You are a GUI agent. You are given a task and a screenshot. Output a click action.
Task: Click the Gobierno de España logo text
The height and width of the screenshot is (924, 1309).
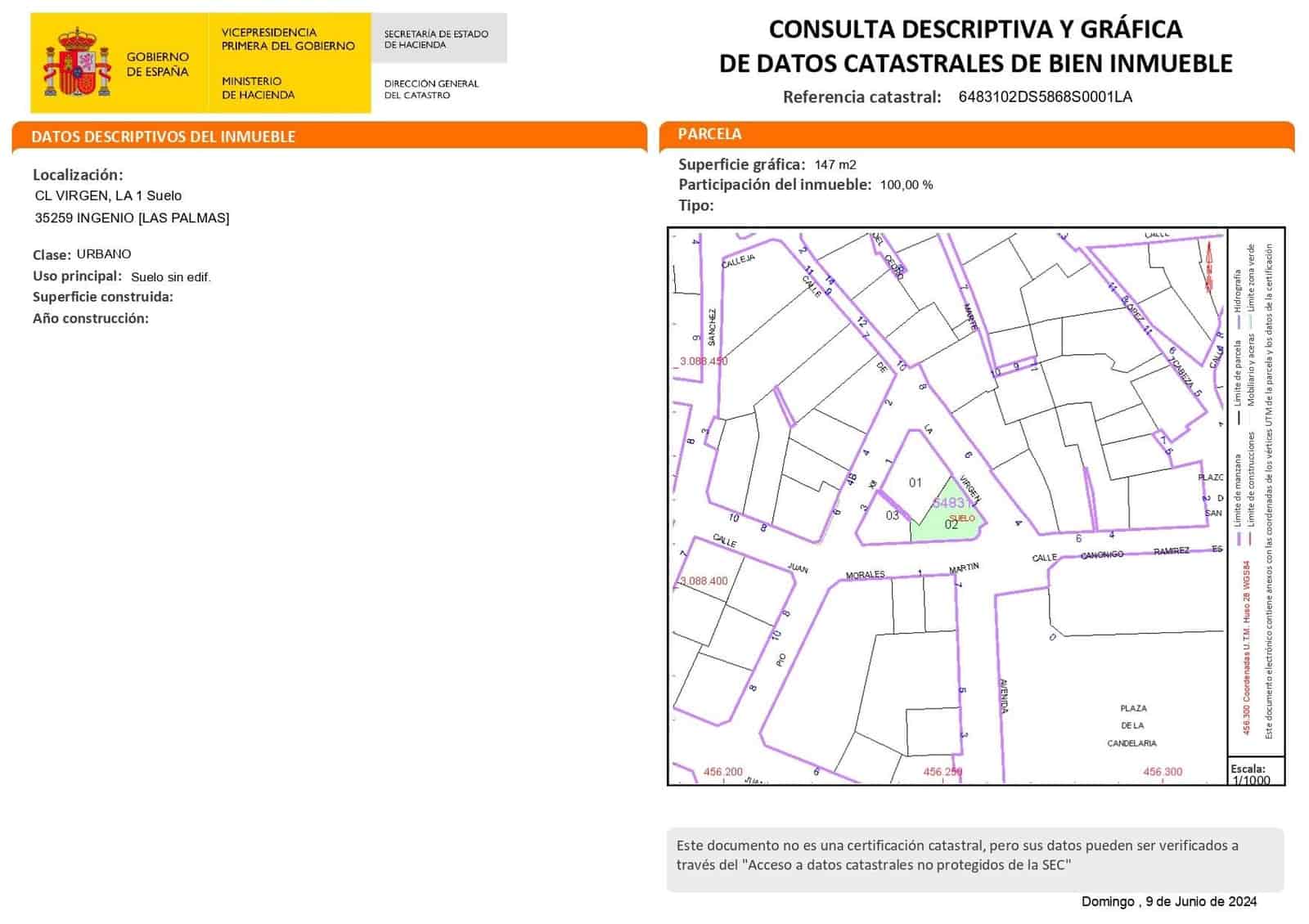tap(157, 64)
